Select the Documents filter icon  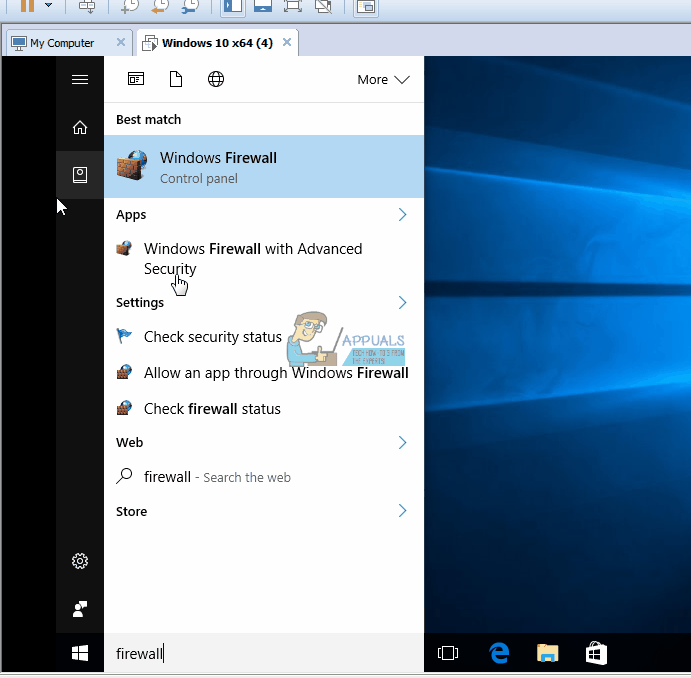click(x=176, y=80)
